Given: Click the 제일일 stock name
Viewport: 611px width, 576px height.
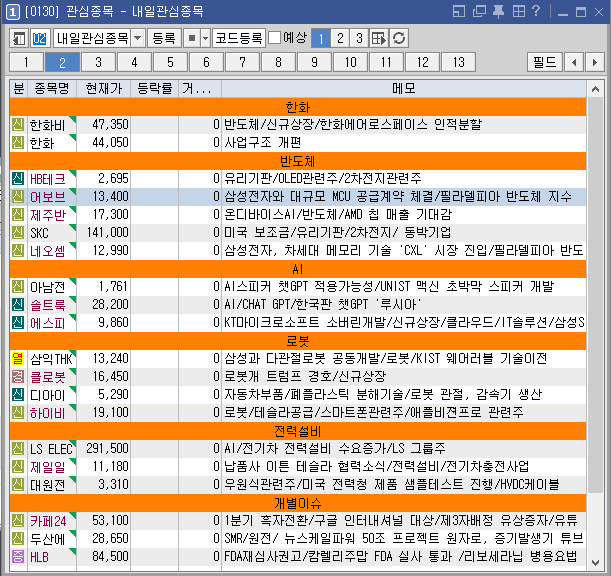Looking at the screenshot, I should pos(48,467).
